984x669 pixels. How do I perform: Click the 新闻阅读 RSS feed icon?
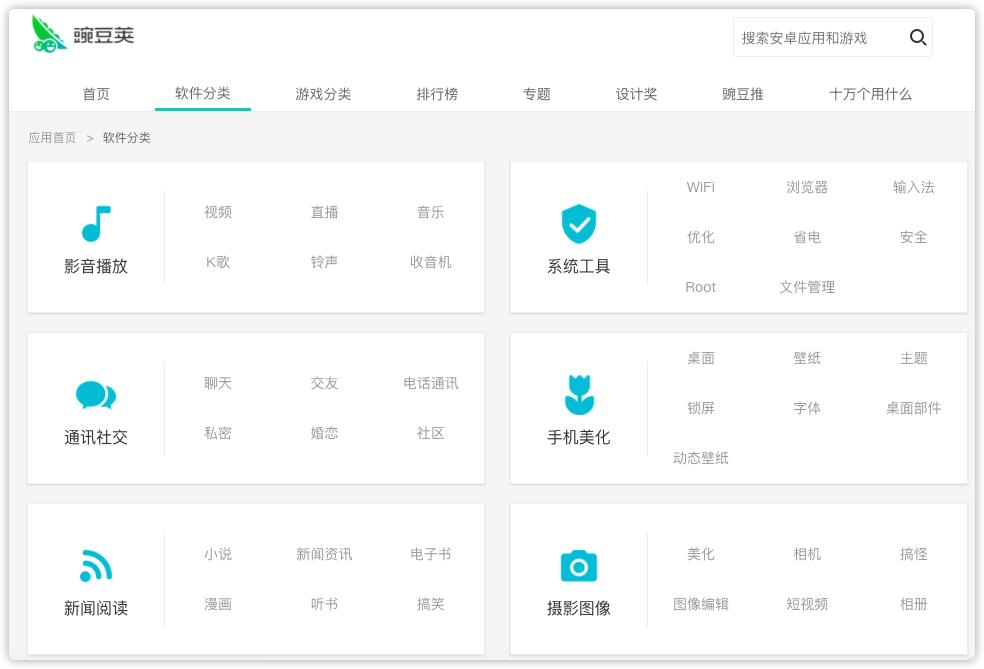(x=96, y=565)
